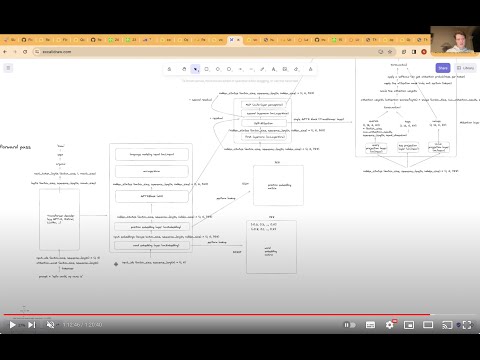Image resolution: width=480 pixels, height=360 pixels.
Task: Choose the Rectangle shape tool
Action: pos(206,69)
